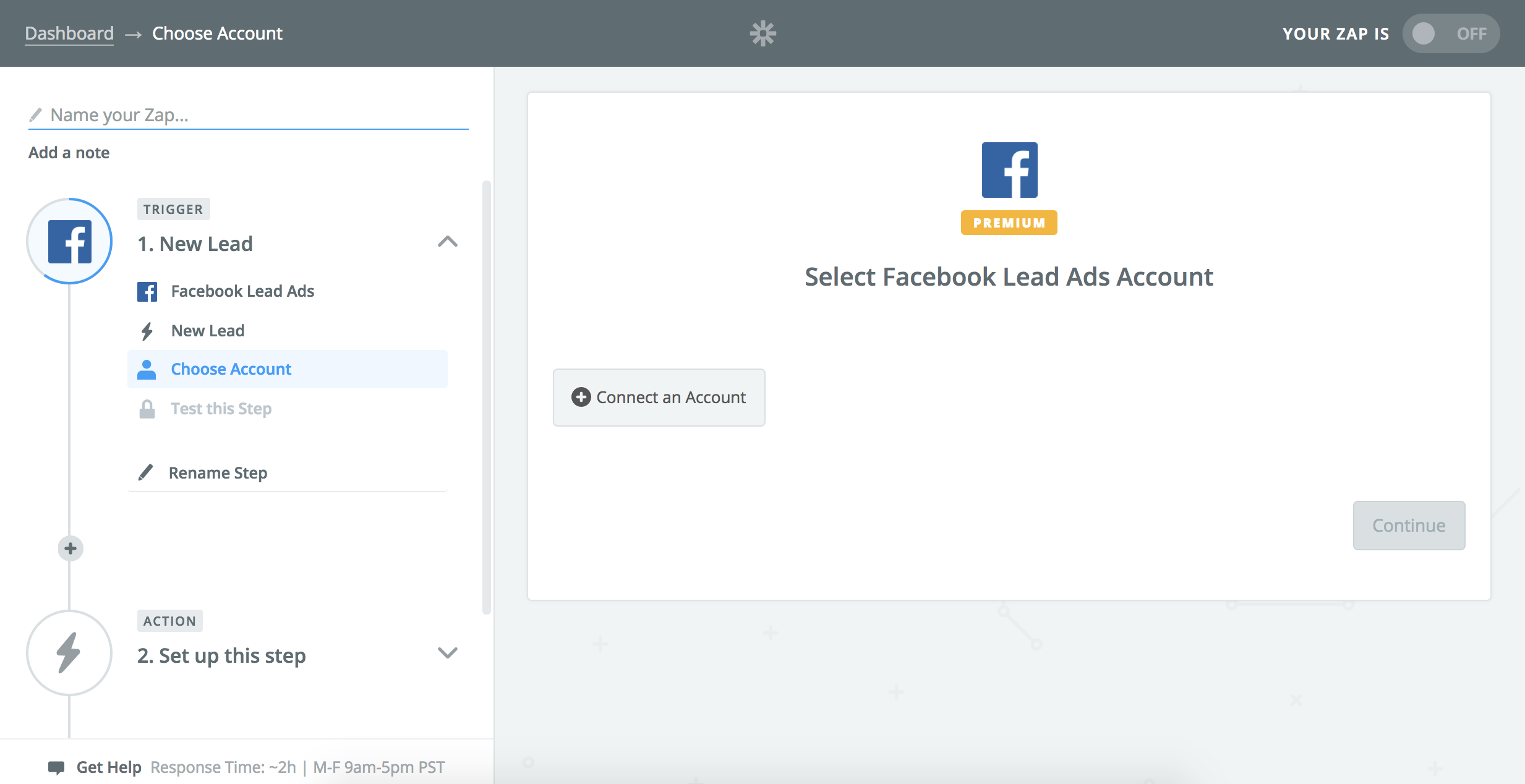Collapse the New Lead trigger step chevron

(x=448, y=242)
